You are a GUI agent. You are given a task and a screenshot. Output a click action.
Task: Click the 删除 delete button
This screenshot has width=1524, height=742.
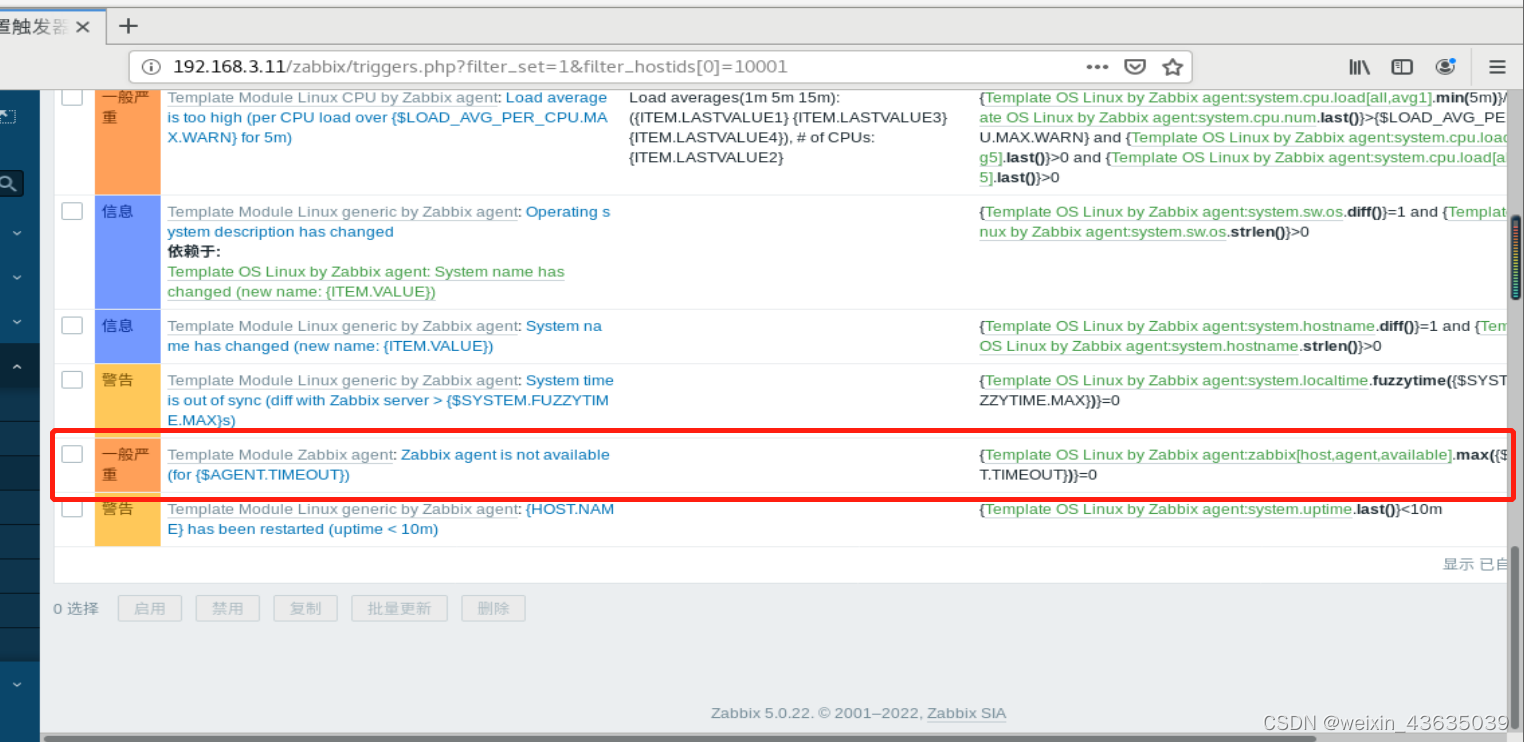pos(493,608)
